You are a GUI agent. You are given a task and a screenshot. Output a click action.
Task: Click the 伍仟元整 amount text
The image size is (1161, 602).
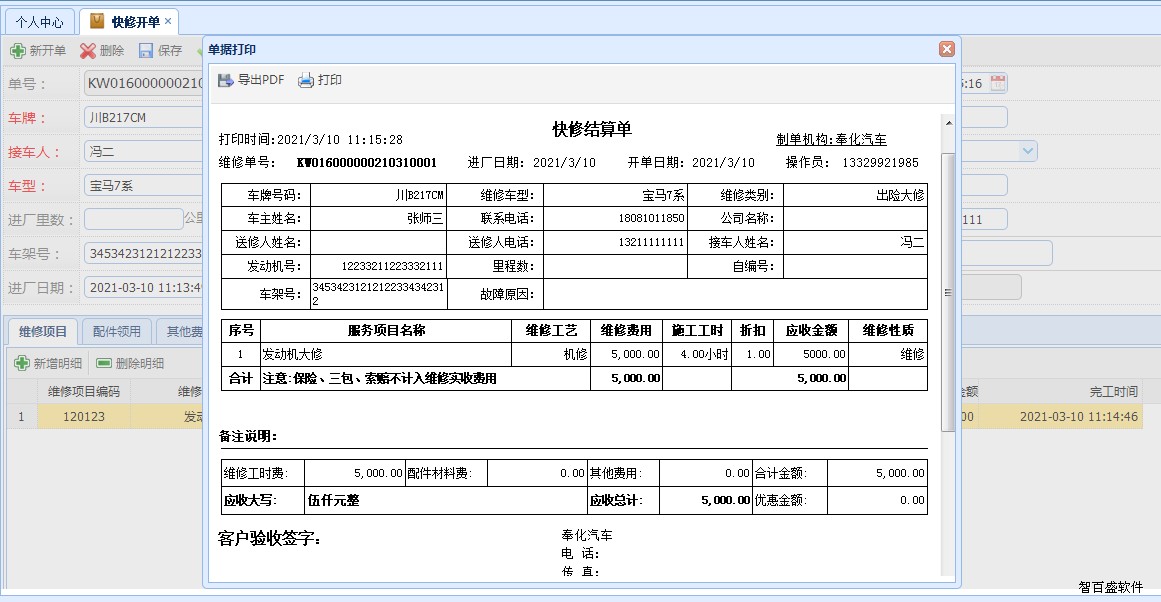(x=334, y=500)
